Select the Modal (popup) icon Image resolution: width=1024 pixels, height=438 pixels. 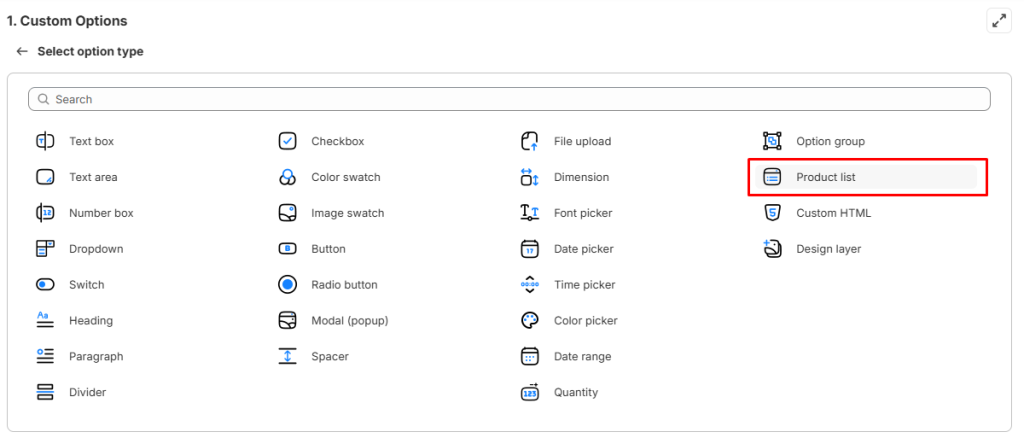tap(287, 321)
